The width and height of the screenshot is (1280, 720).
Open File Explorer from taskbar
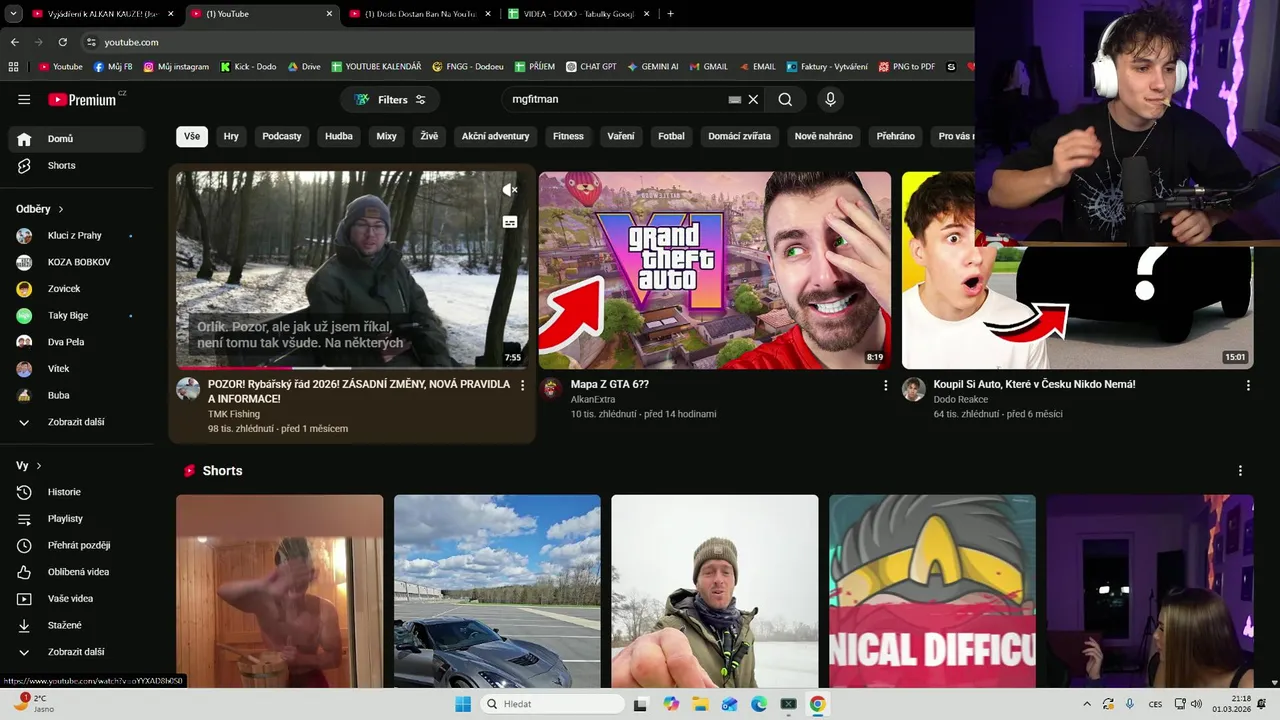coord(700,704)
